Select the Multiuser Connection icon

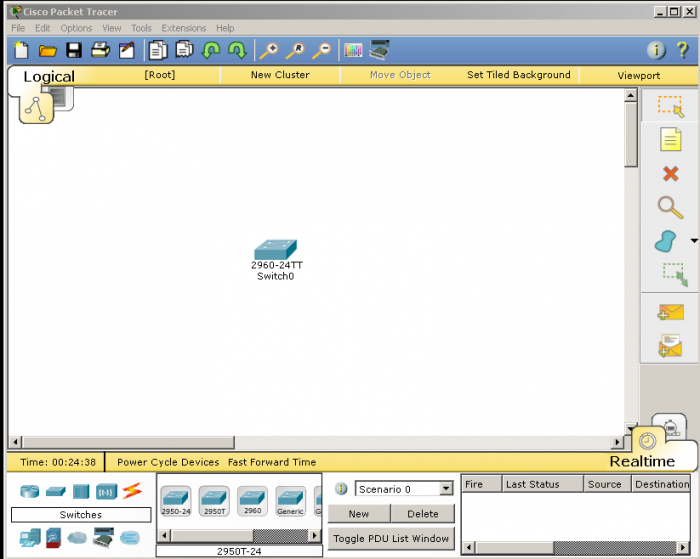coord(129,538)
